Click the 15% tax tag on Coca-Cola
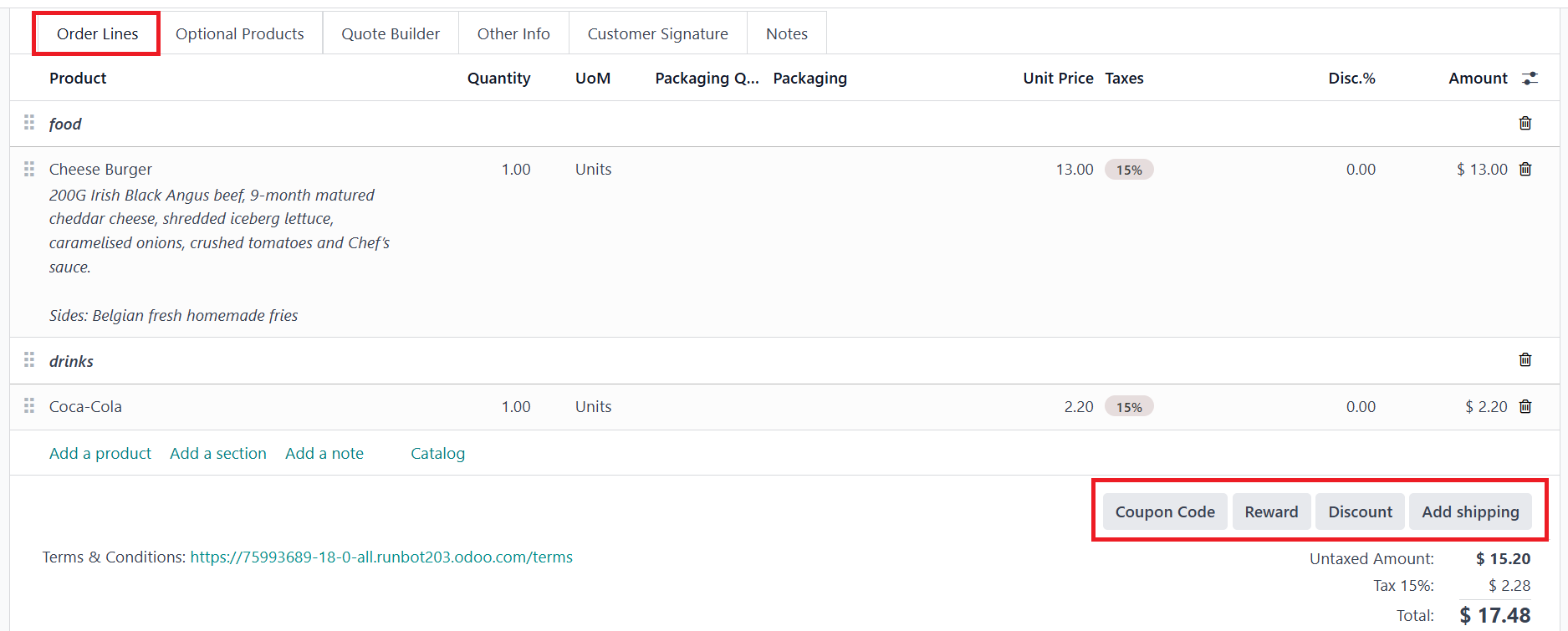The width and height of the screenshot is (1568, 631). point(1129,407)
